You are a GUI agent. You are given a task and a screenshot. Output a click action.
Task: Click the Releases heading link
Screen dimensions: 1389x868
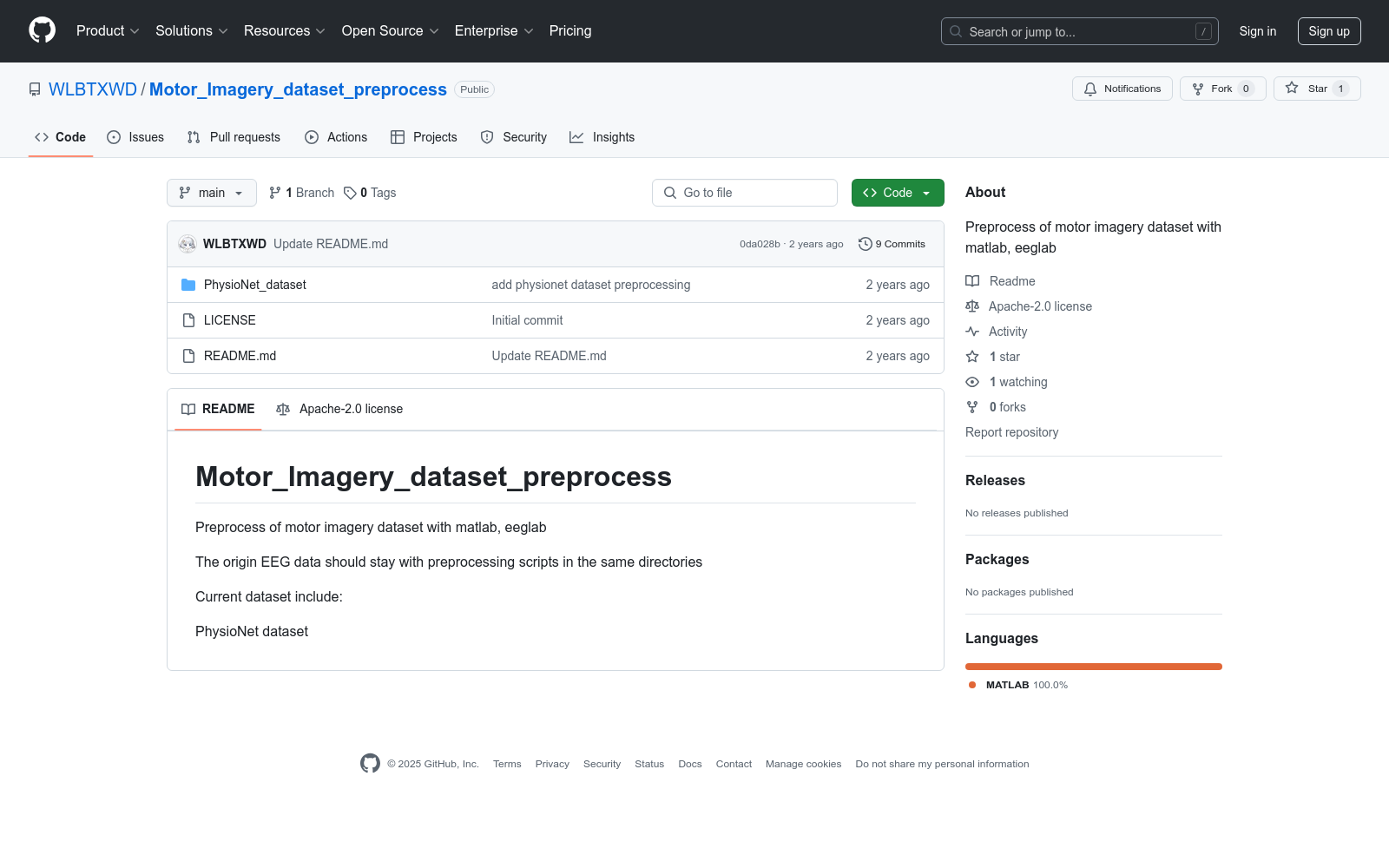(x=995, y=480)
